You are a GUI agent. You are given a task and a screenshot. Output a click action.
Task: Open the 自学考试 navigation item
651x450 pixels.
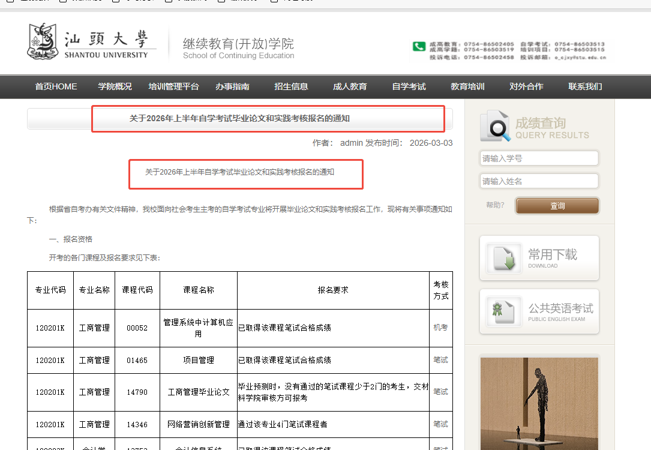[x=408, y=87]
